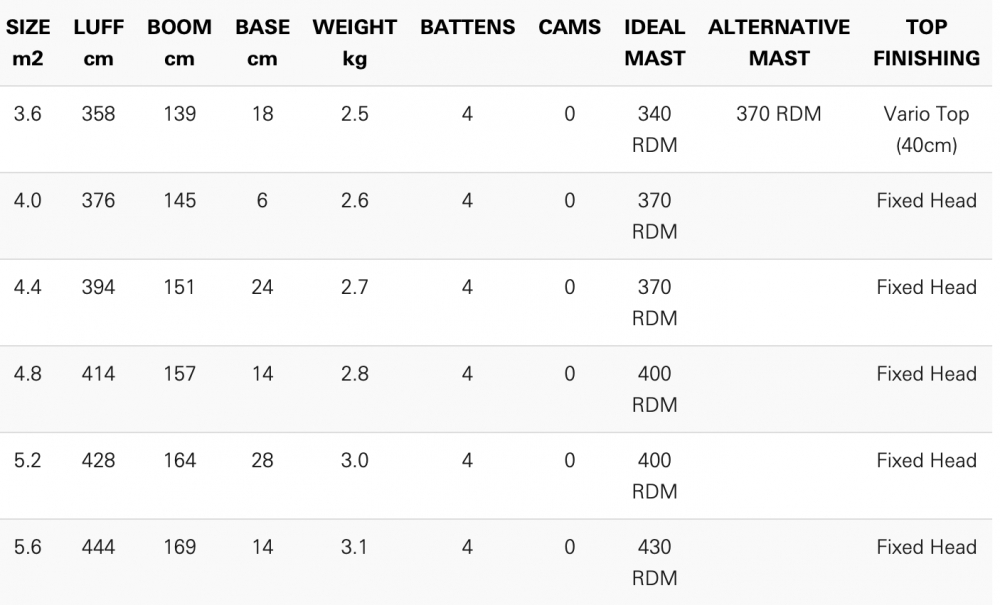Click the Vario Top (40cm) cell
Screen dimensions: 1000x605
tap(926, 129)
